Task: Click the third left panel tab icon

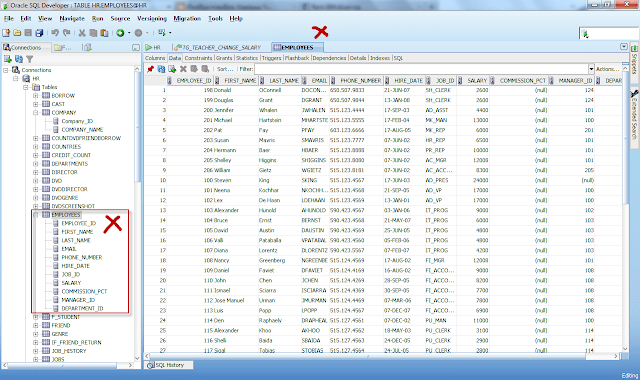Action: (88, 47)
